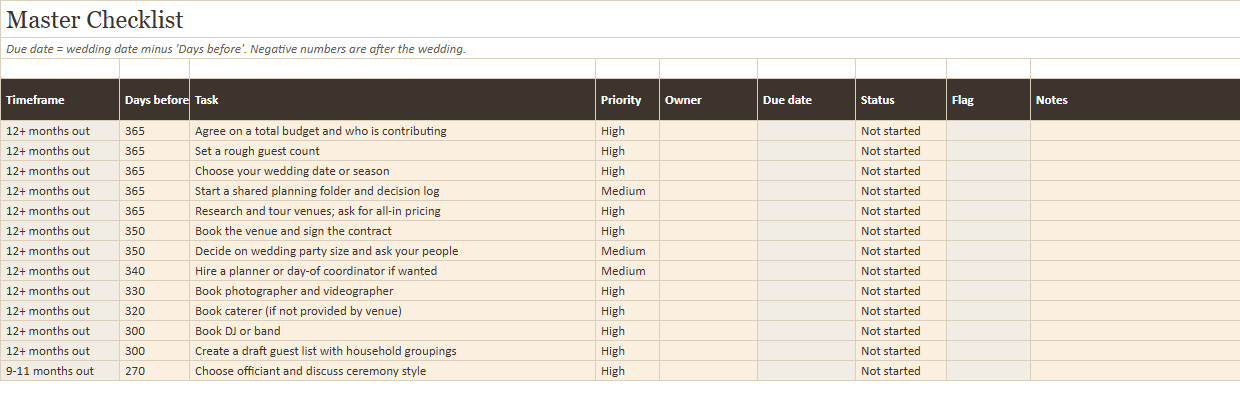Select 'Medium' priority for shared planning folder
Viewport: 1240px width, 396px height.
point(627,191)
